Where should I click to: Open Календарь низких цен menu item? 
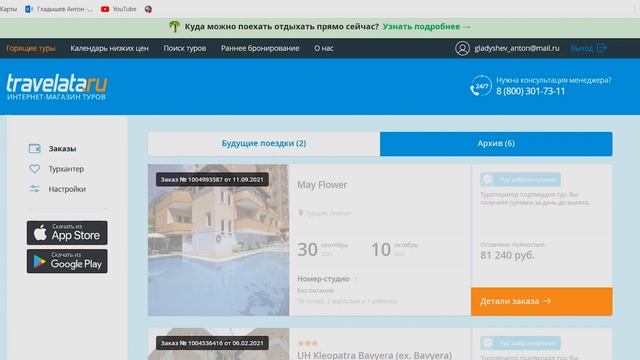tap(109, 48)
